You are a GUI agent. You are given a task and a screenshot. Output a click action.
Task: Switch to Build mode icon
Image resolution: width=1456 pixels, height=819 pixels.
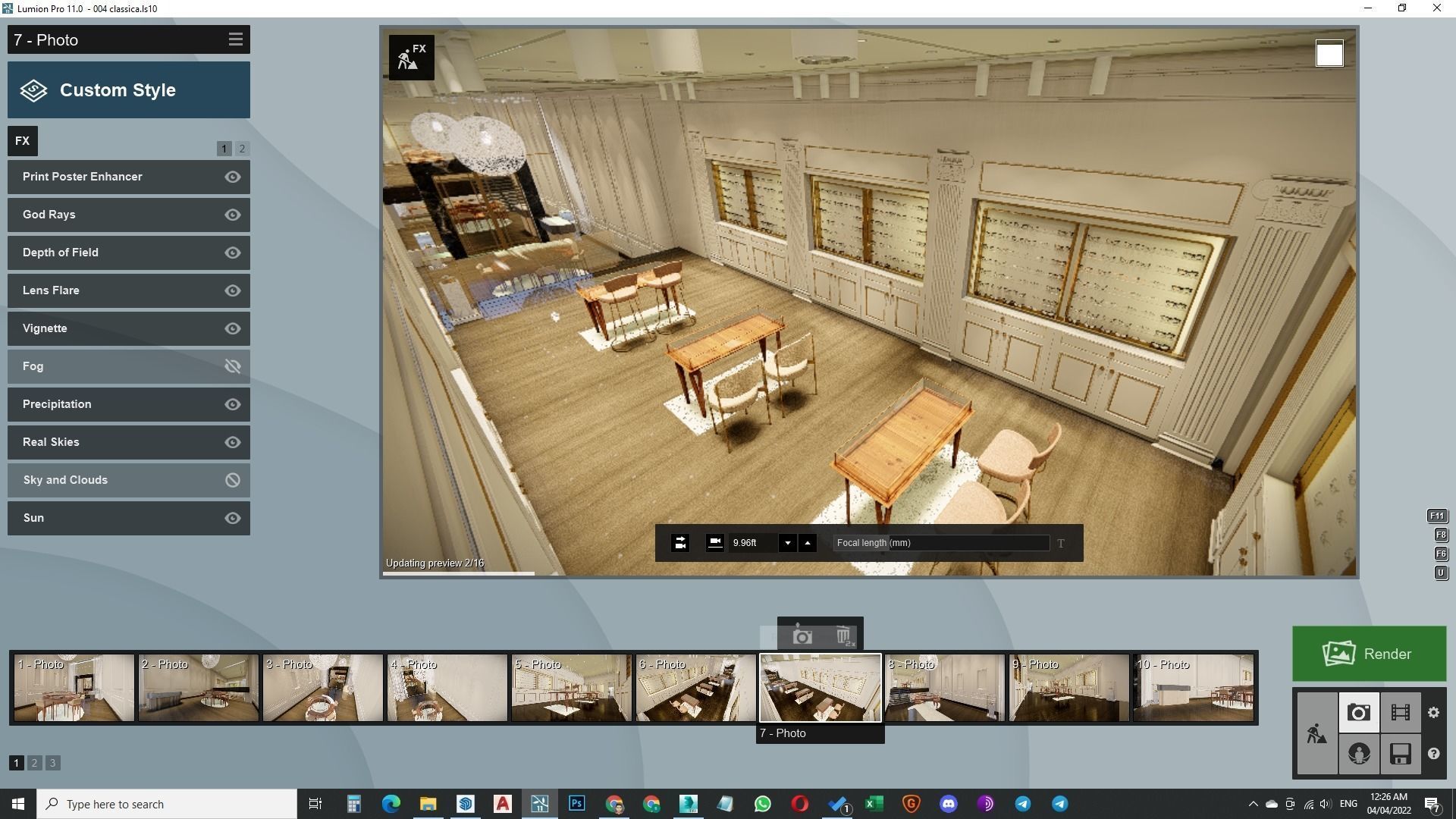coord(1317,733)
